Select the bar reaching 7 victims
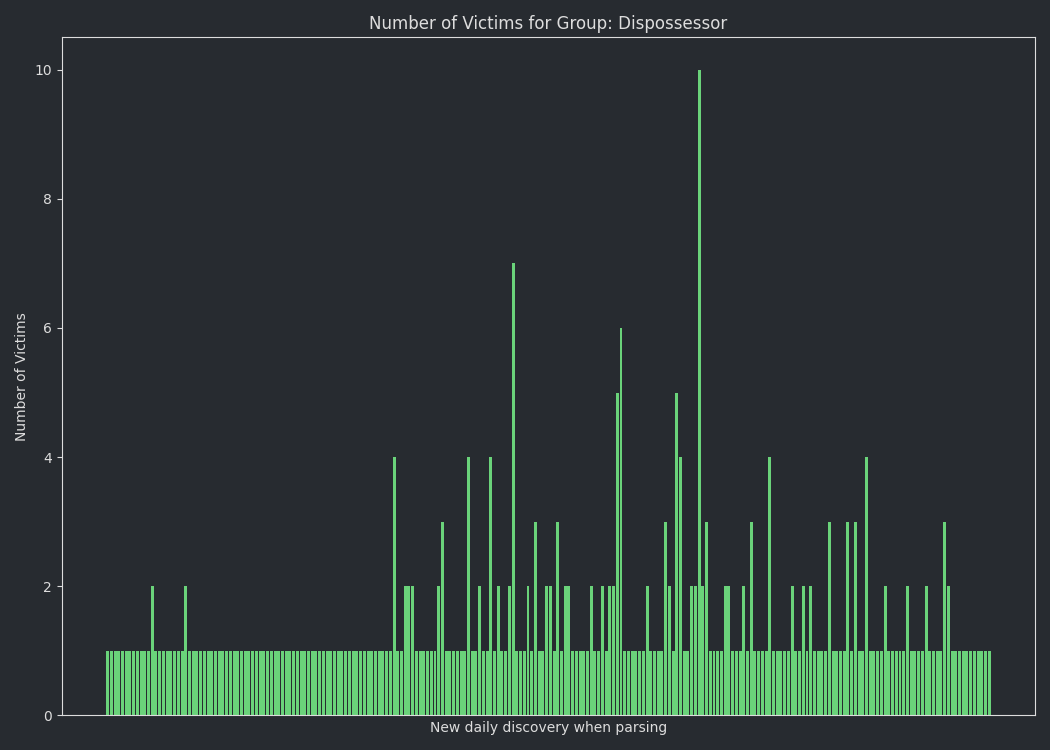The height and width of the screenshot is (750, 1050). coord(514,489)
